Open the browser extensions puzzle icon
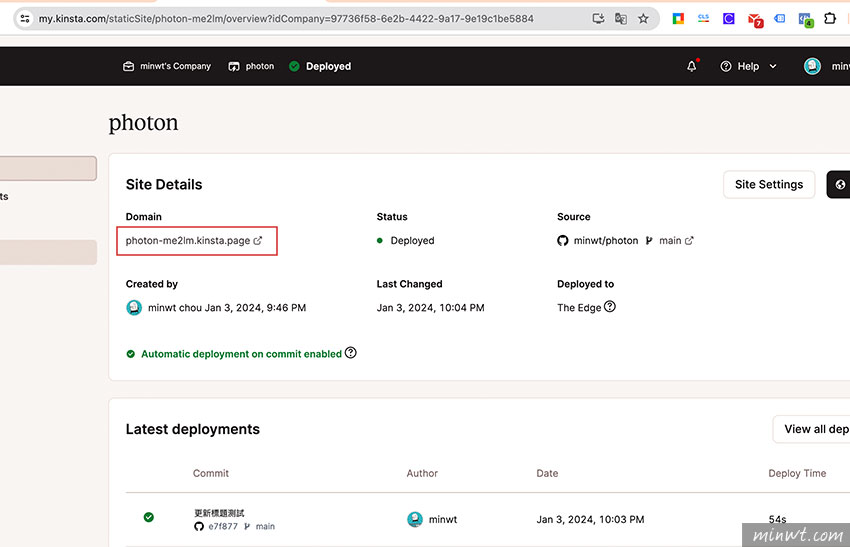Screen dimensions: 850x547 click(x=829, y=19)
